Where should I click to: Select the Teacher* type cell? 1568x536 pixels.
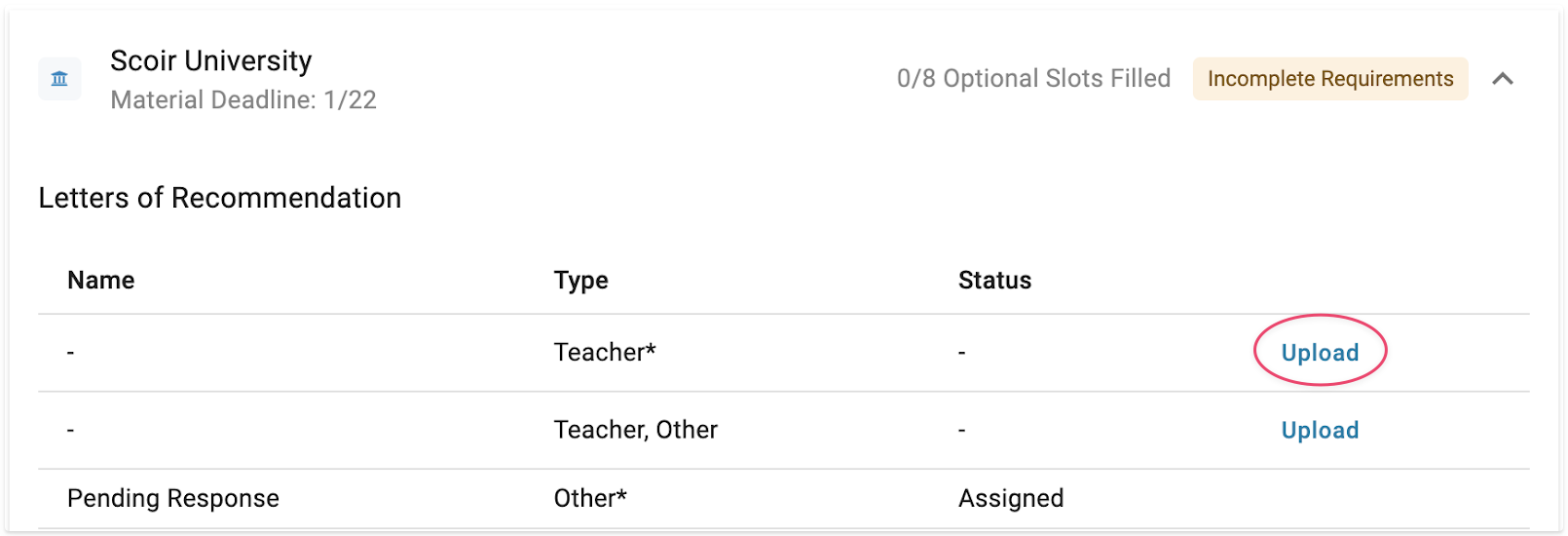(x=605, y=353)
